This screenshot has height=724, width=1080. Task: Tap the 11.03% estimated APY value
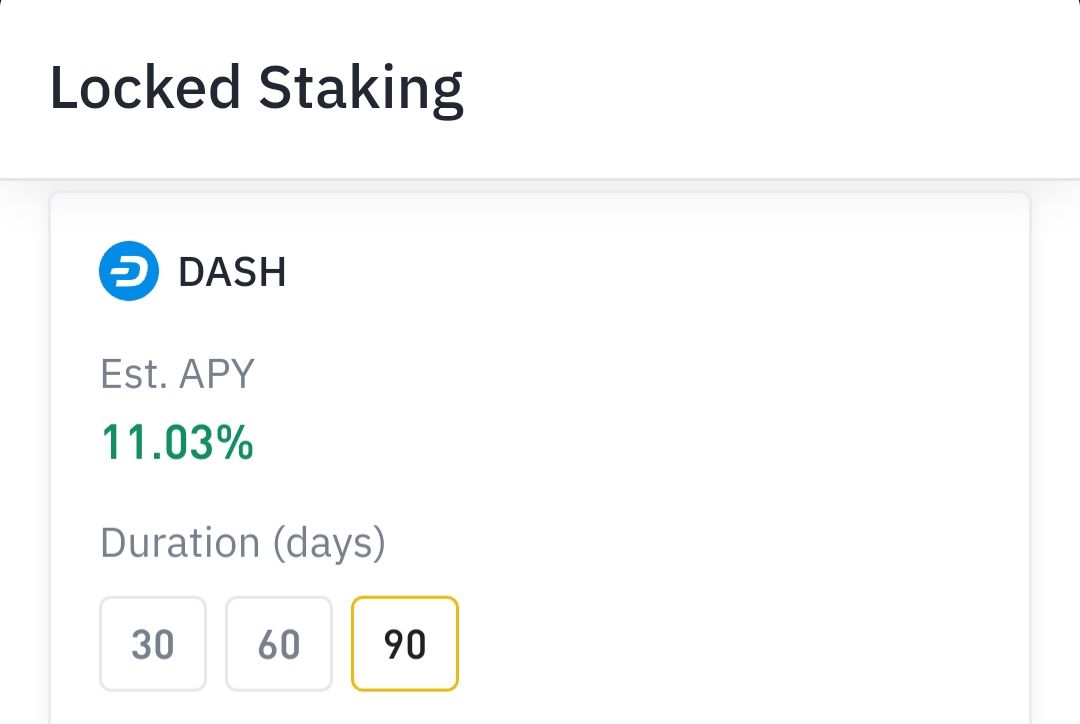(x=178, y=442)
